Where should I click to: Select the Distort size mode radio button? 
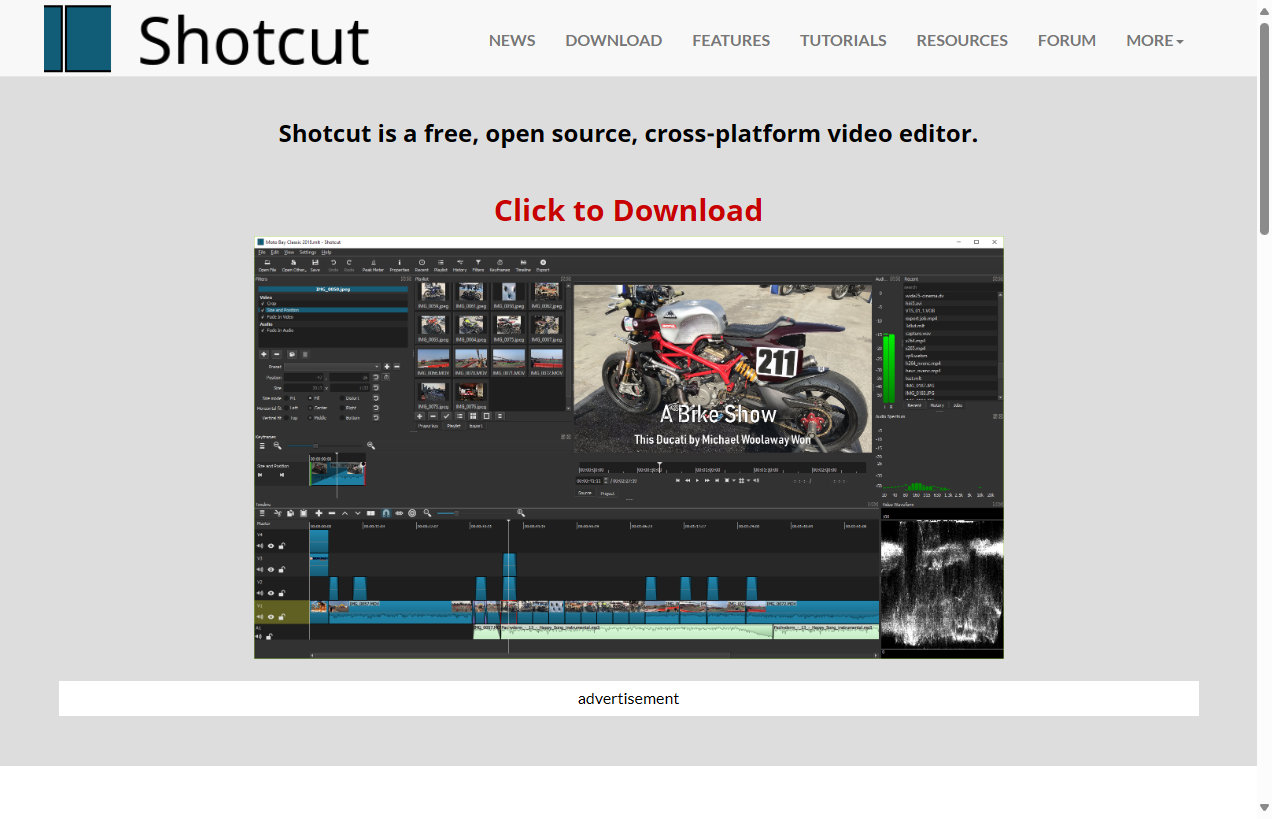coord(342,398)
